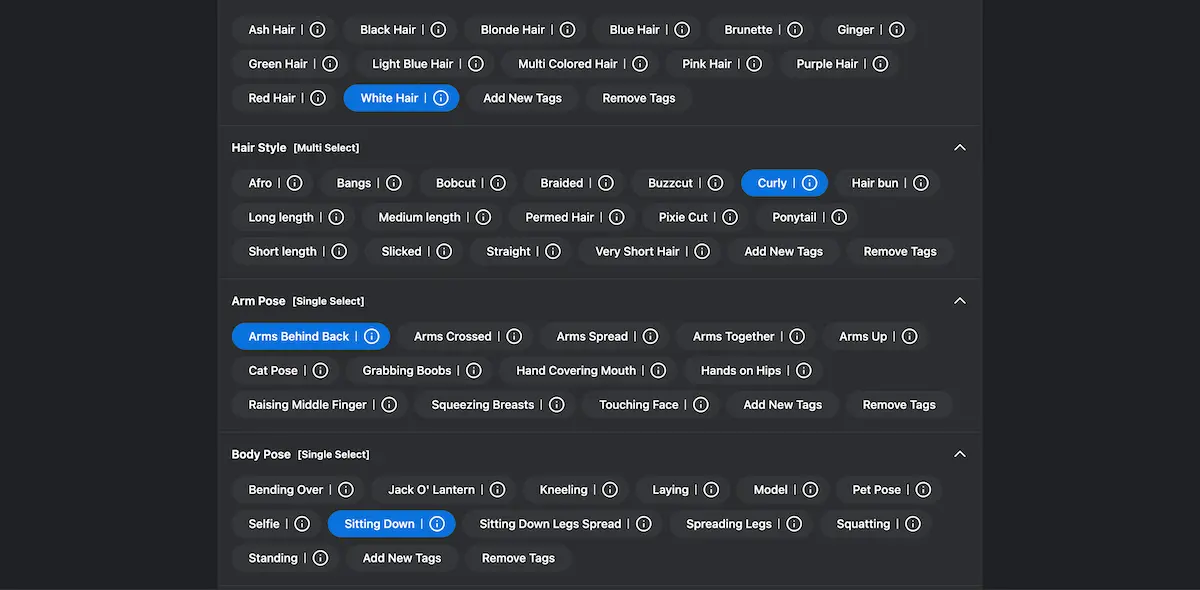Choose the Purple Hair tag
Screen dimensions: 1200x590
coord(827,64)
